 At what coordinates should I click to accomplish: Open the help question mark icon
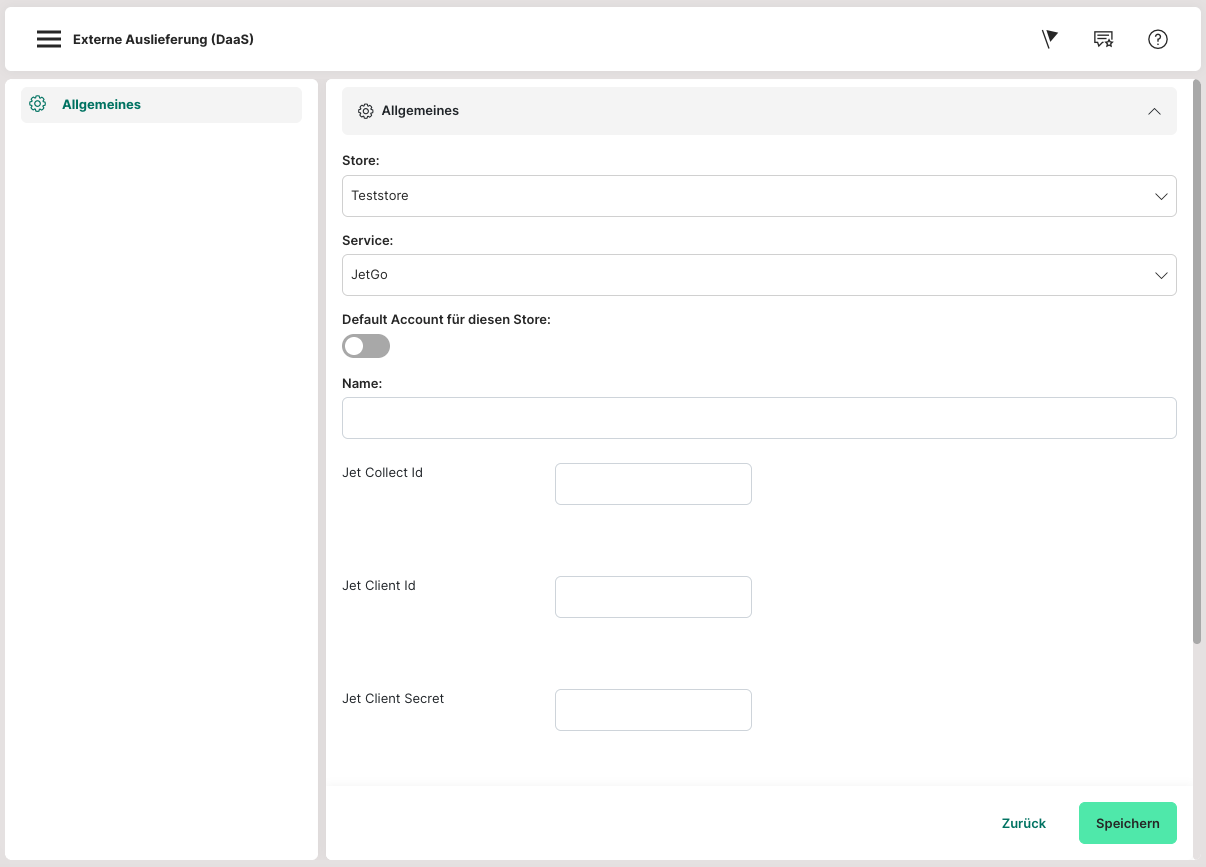pyautogui.click(x=1157, y=39)
